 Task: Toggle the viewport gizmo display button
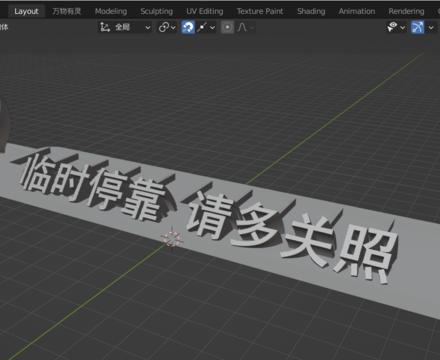tap(417, 27)
